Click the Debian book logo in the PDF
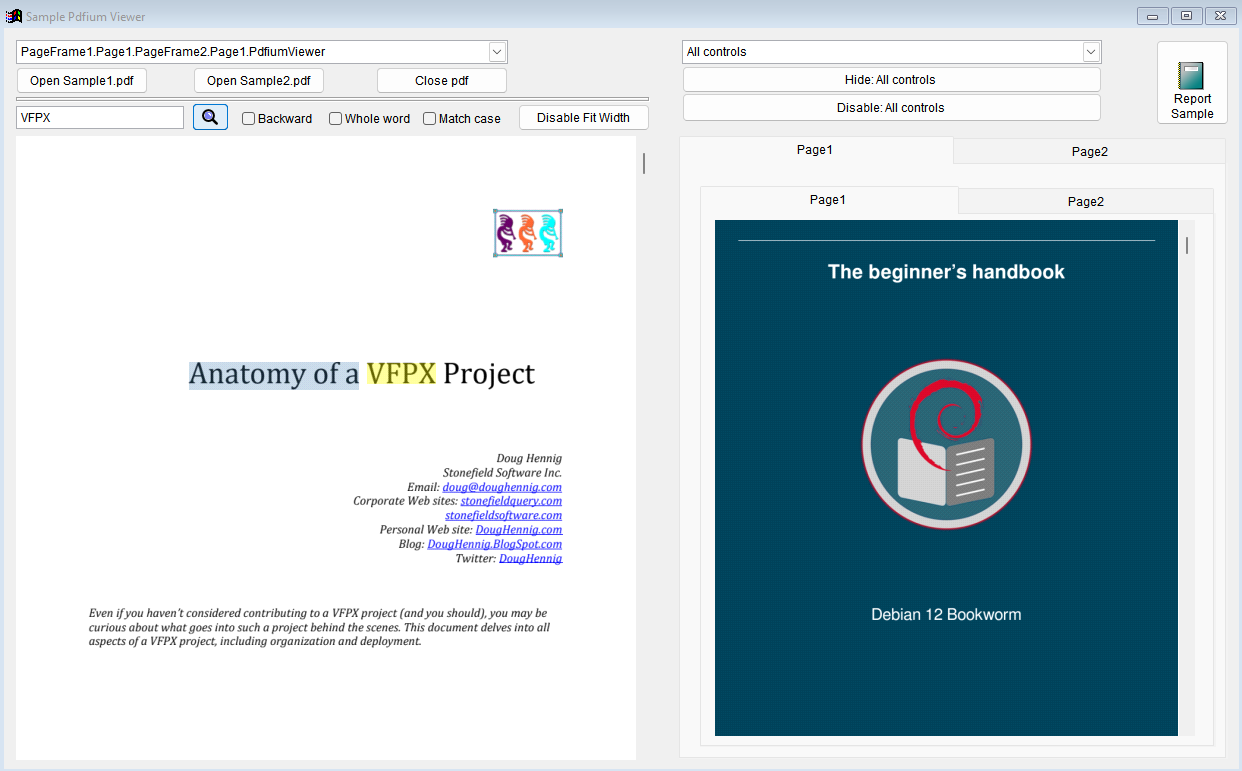The image size is (1242, 771). [x=946, y=443]
